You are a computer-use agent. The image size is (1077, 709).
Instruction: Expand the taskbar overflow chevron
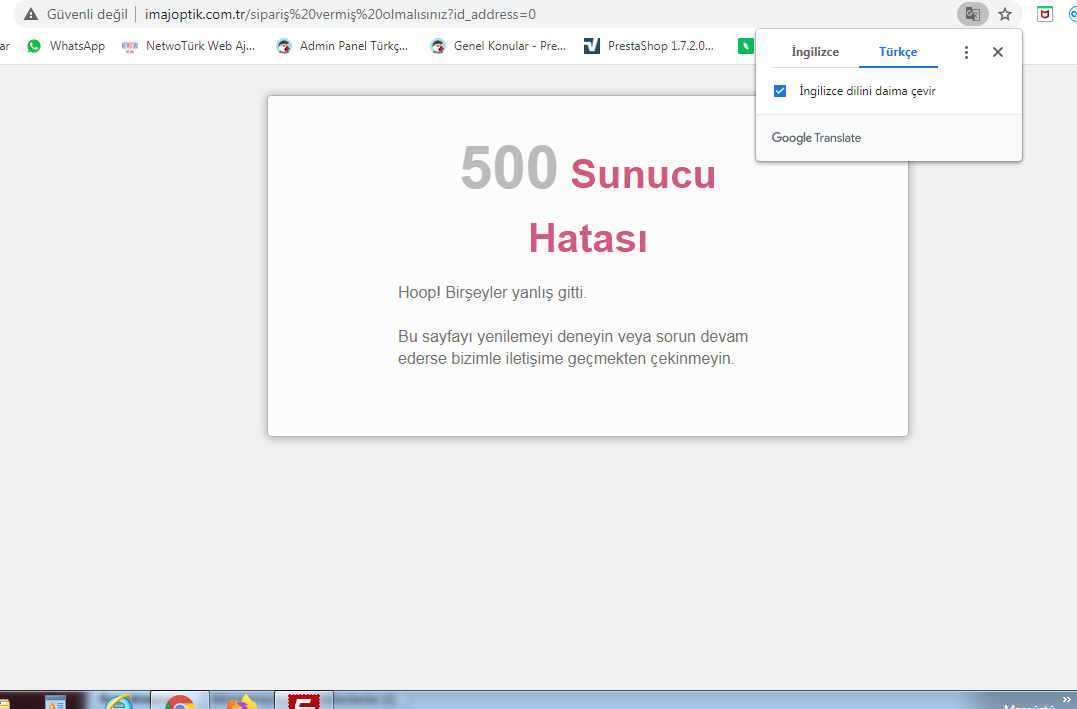pyautogui.click(x=1065, y=699)
